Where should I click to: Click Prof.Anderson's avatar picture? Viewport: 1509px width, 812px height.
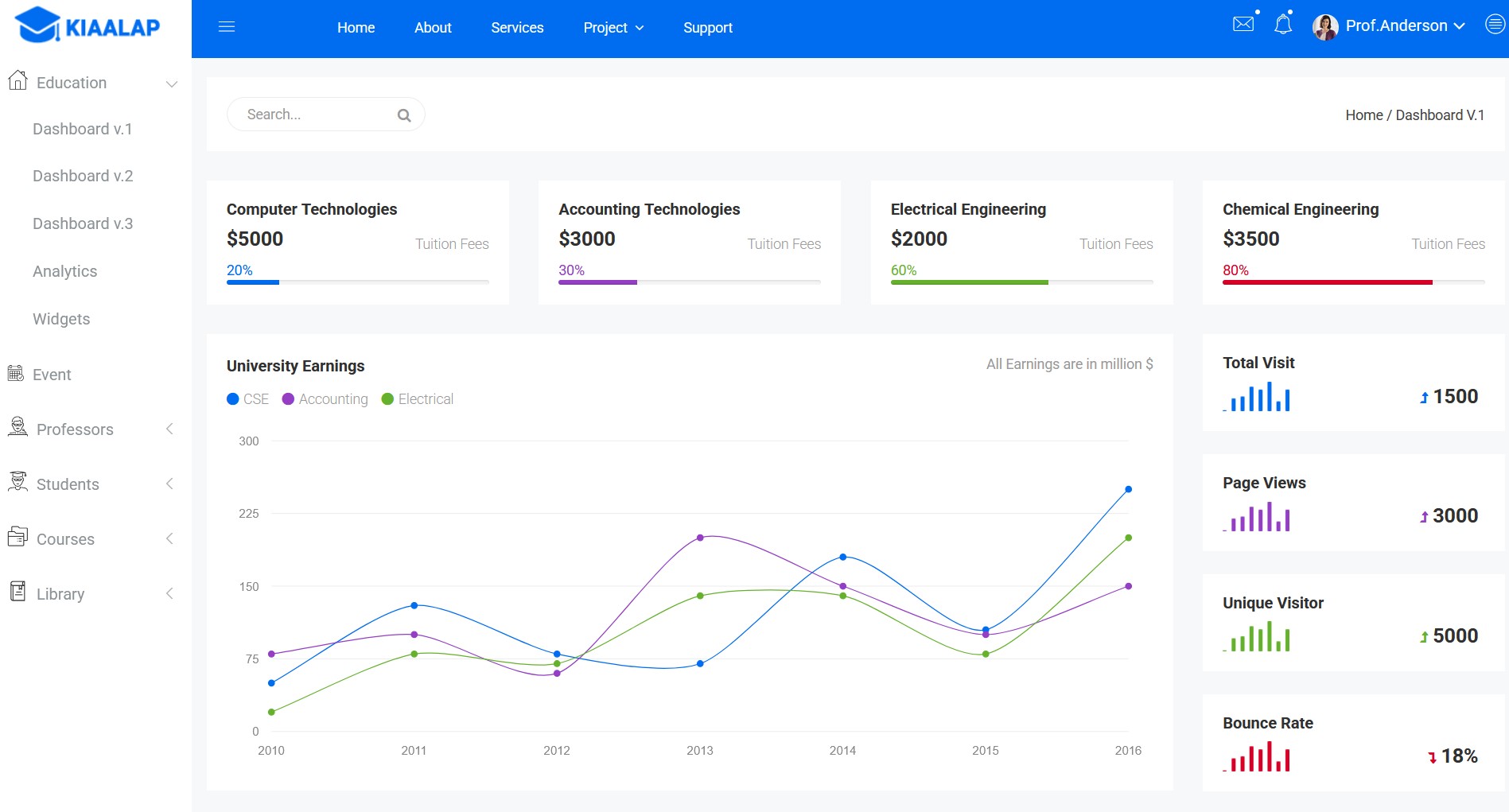click(1324, 27)
